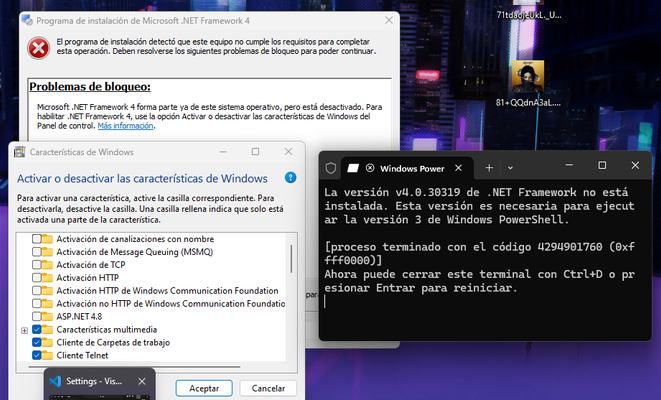Open the Más información link

[125, 126]
